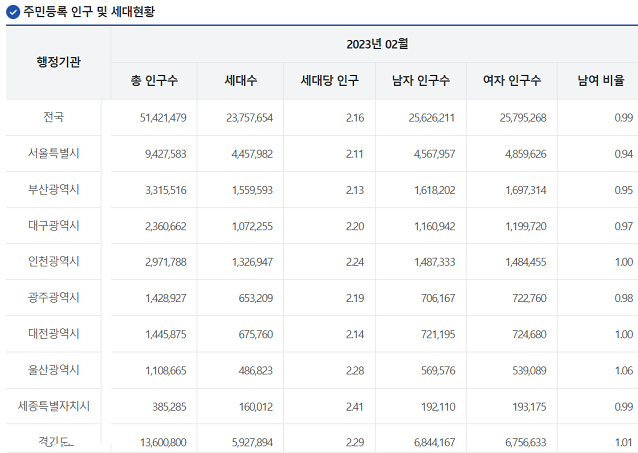Select Incheon household count 1,326,947

click(252, 262)
